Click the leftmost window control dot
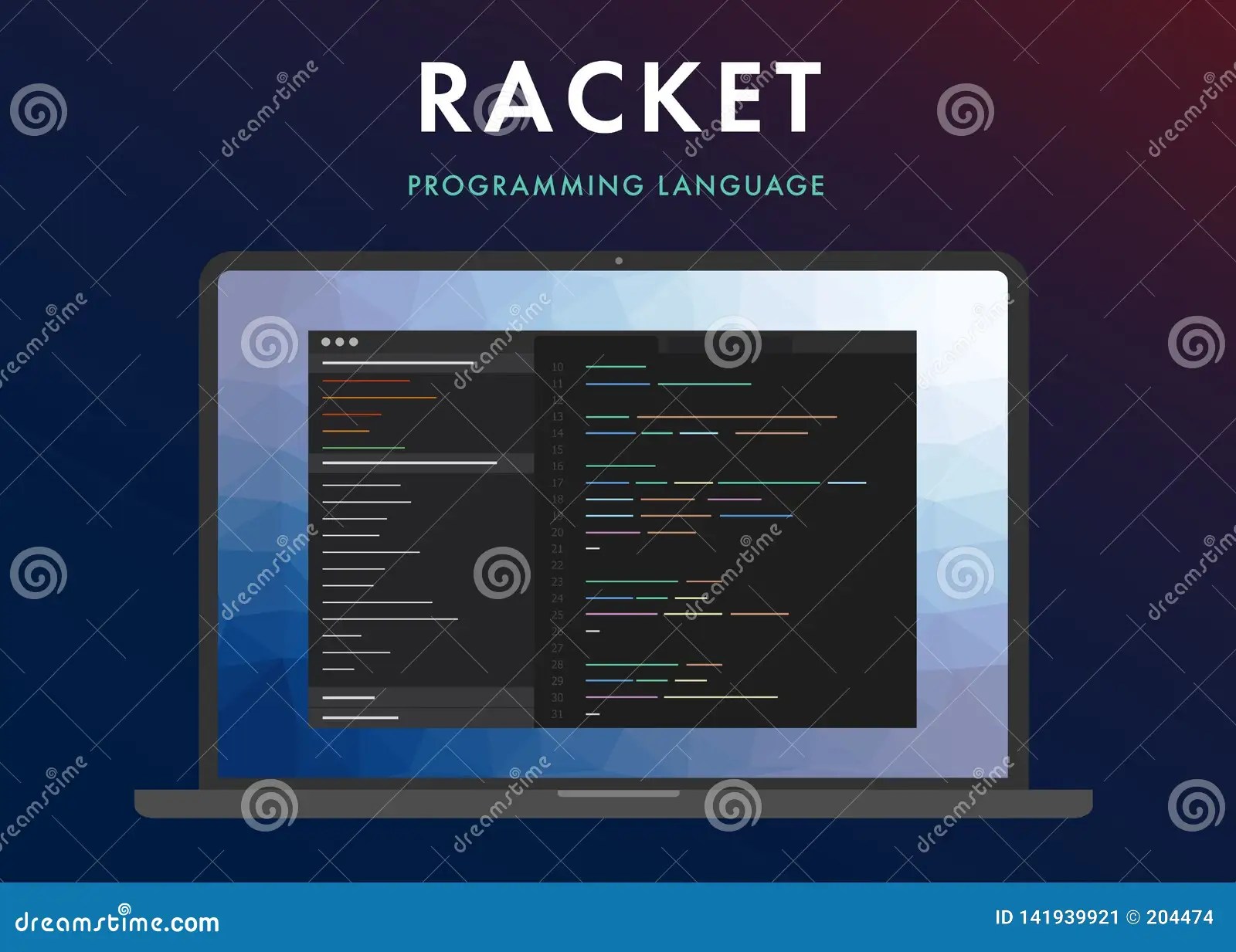Screen dimensions: 1236x952 325,341
